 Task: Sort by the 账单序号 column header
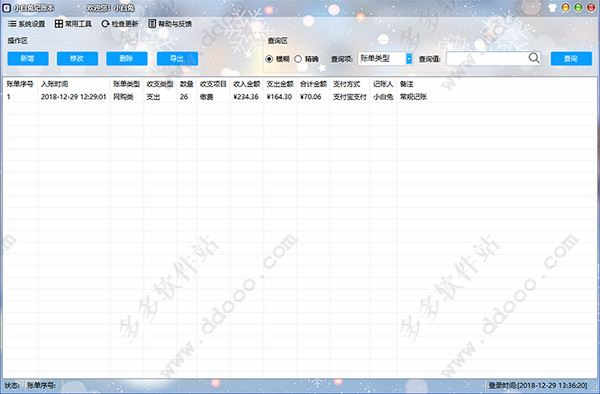20,84
